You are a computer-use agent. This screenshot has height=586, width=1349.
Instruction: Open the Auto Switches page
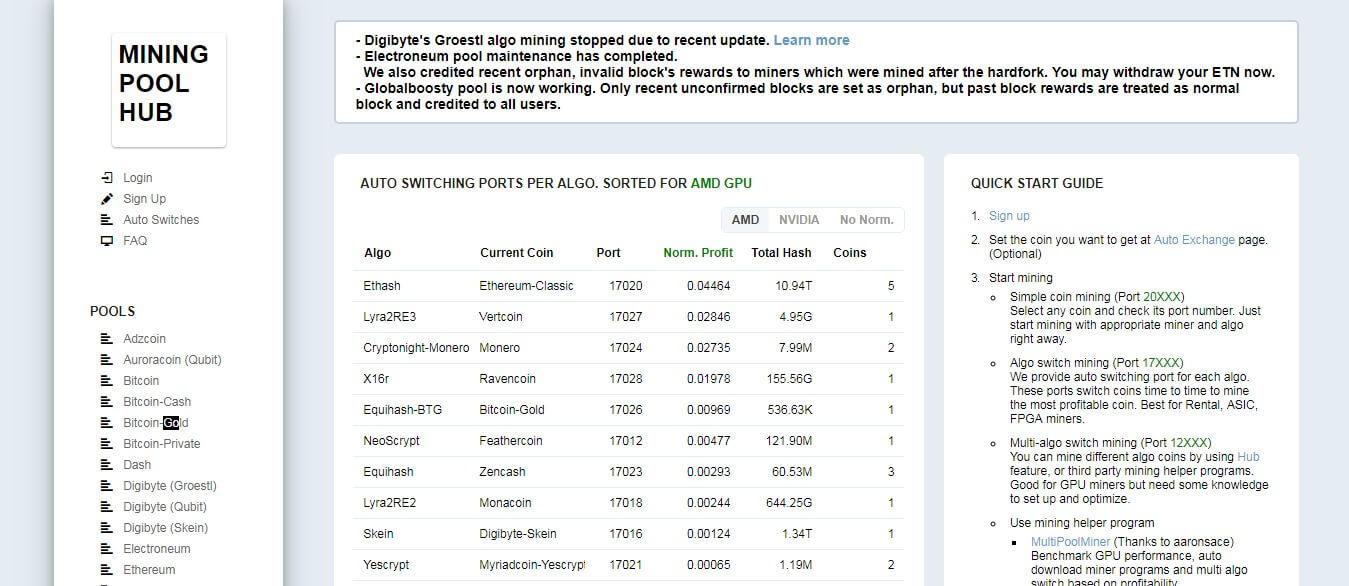tap(161, 220)
